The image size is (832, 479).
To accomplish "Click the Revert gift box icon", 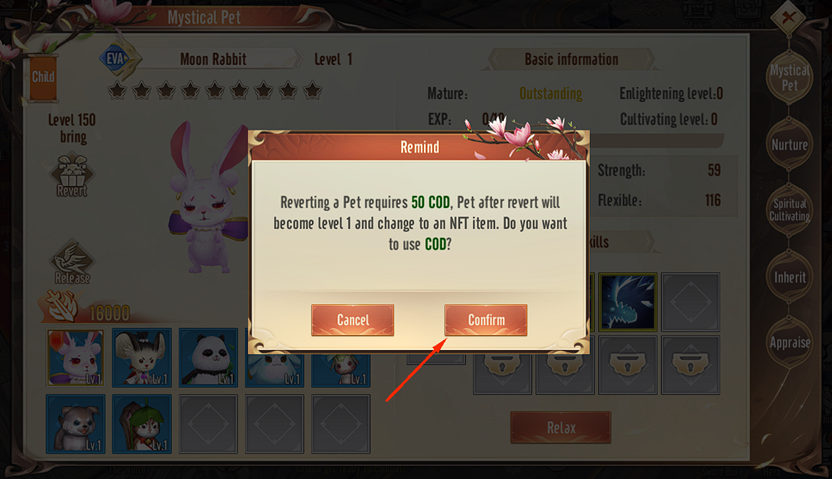I will coord(72,176).
